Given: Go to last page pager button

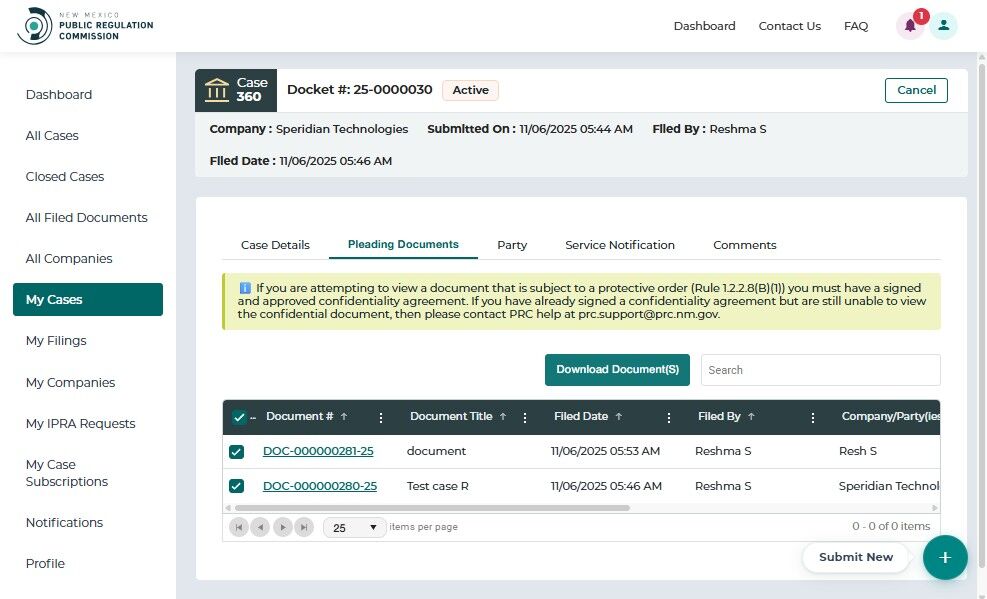Looking at the screenshot, I should coord(304,527).
